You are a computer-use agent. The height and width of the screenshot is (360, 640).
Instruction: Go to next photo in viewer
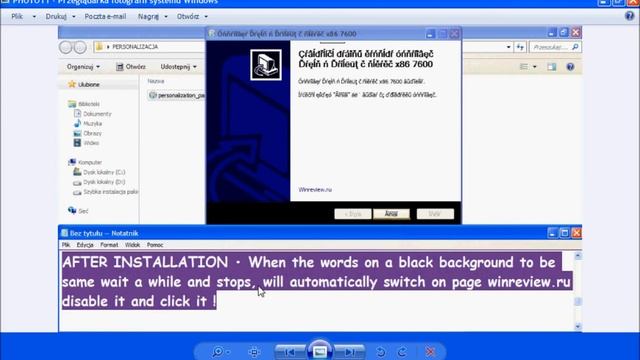[349, 351]
